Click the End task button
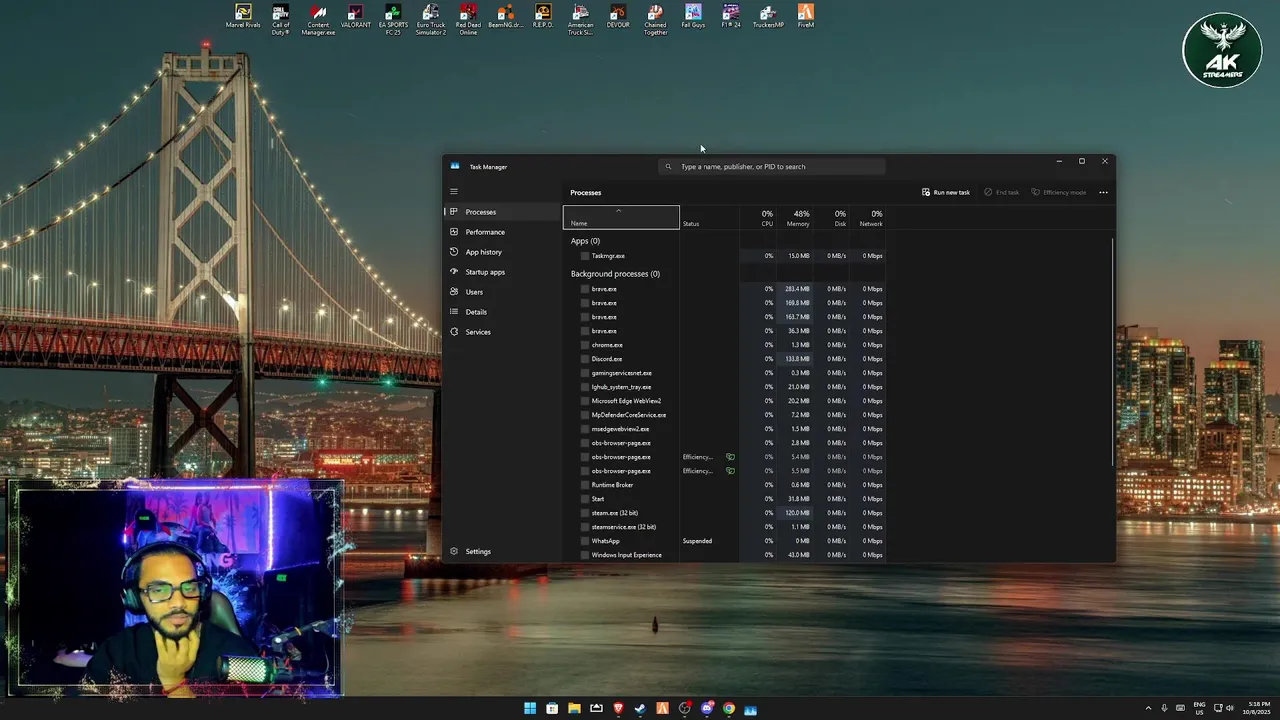1280x720 pixels. click(1002, 192)
